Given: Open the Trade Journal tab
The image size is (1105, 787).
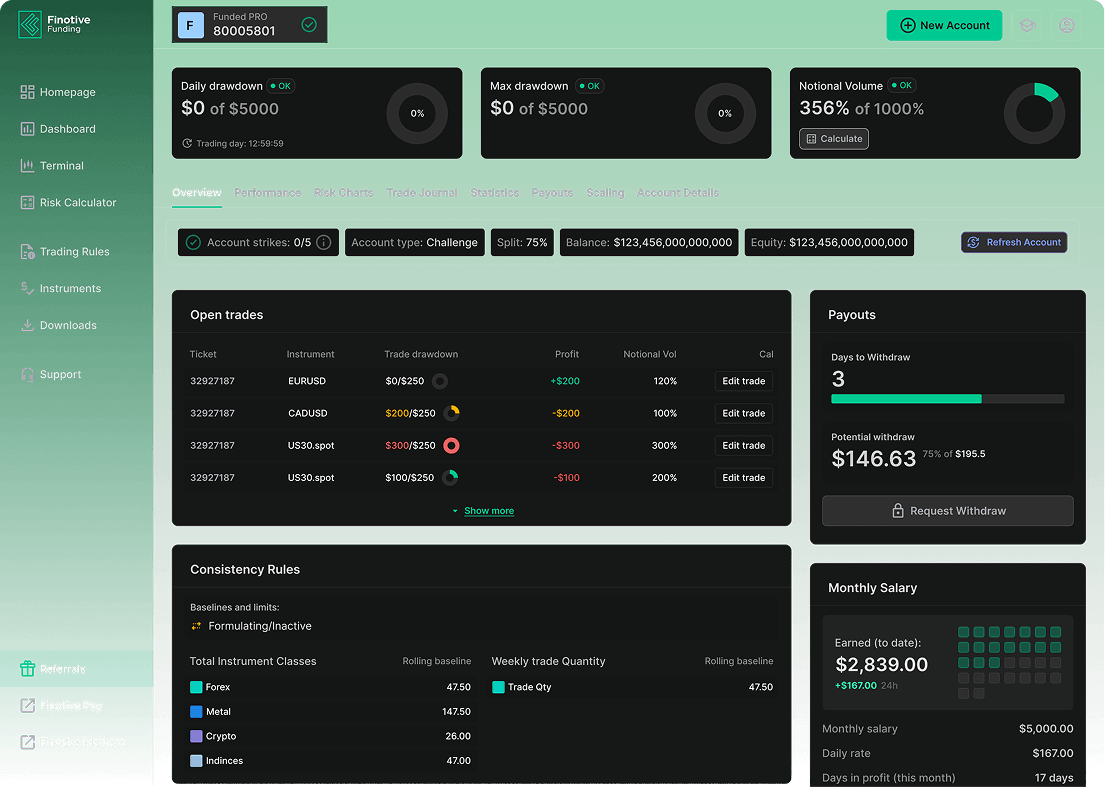Looking at the screenshot, I should point(421,192).
